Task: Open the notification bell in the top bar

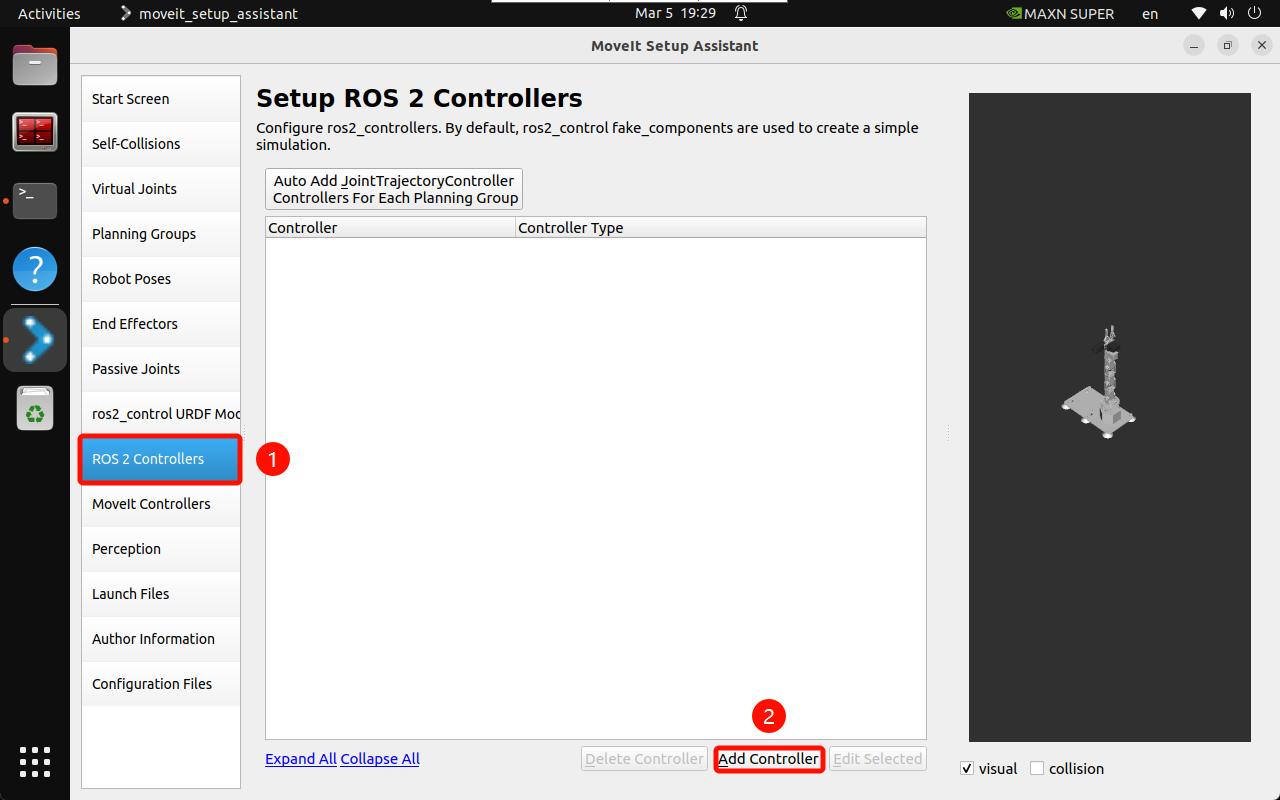Action: (741, 14)
